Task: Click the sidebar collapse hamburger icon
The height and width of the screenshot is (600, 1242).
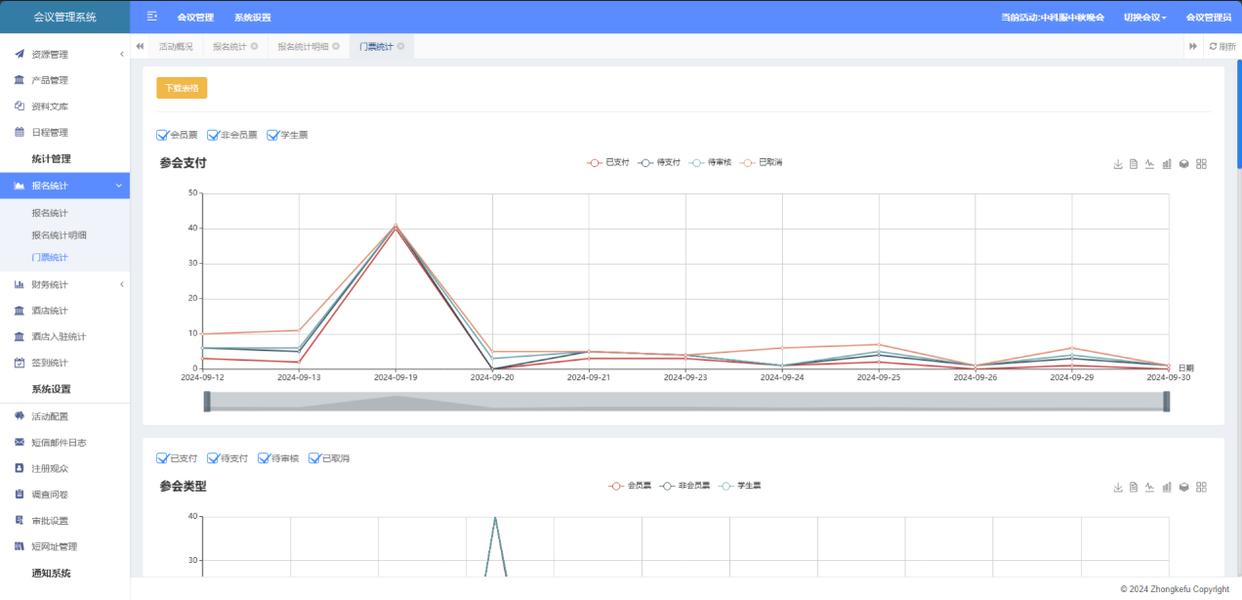Action: coord(152,17)
